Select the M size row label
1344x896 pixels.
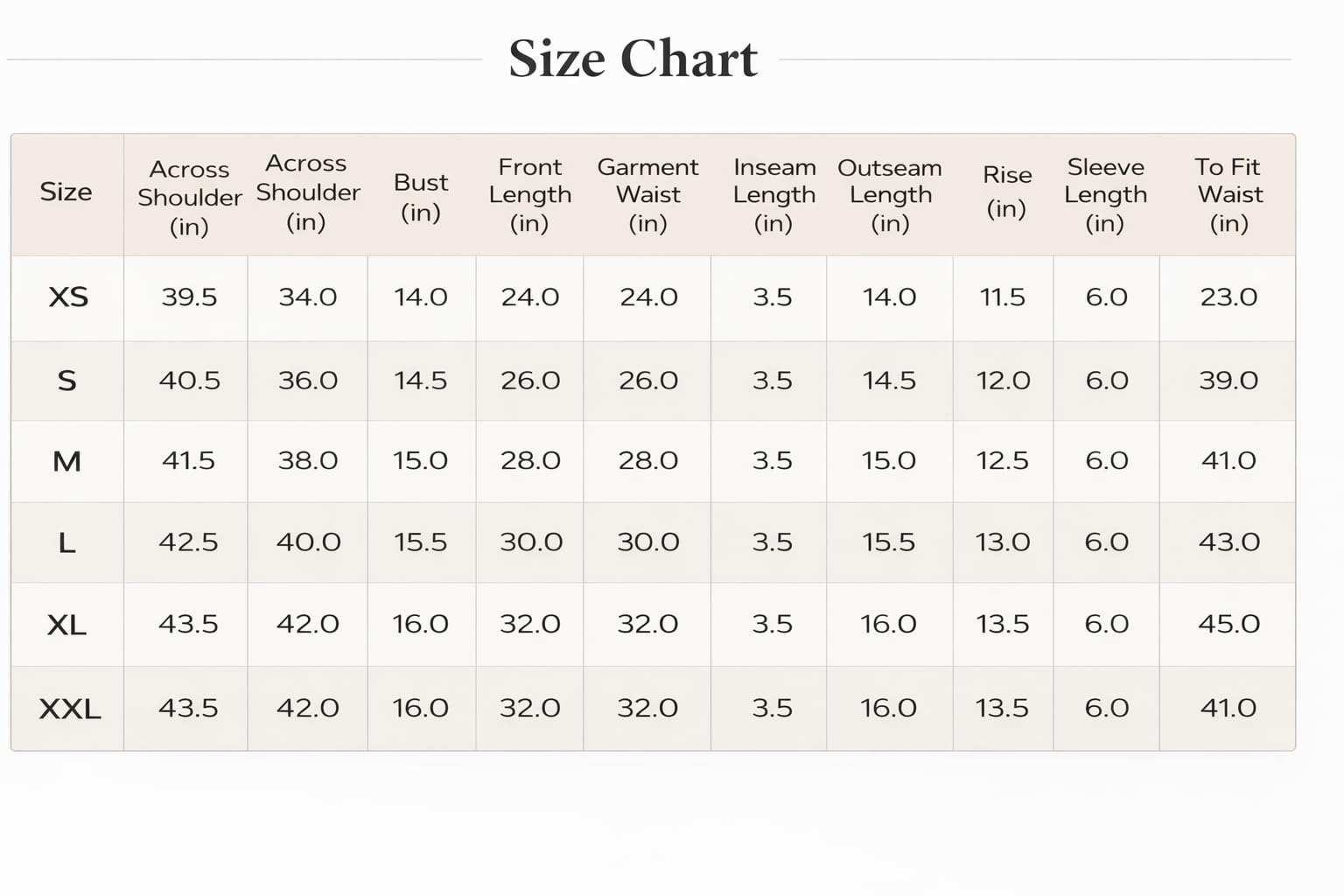point(67,461)
